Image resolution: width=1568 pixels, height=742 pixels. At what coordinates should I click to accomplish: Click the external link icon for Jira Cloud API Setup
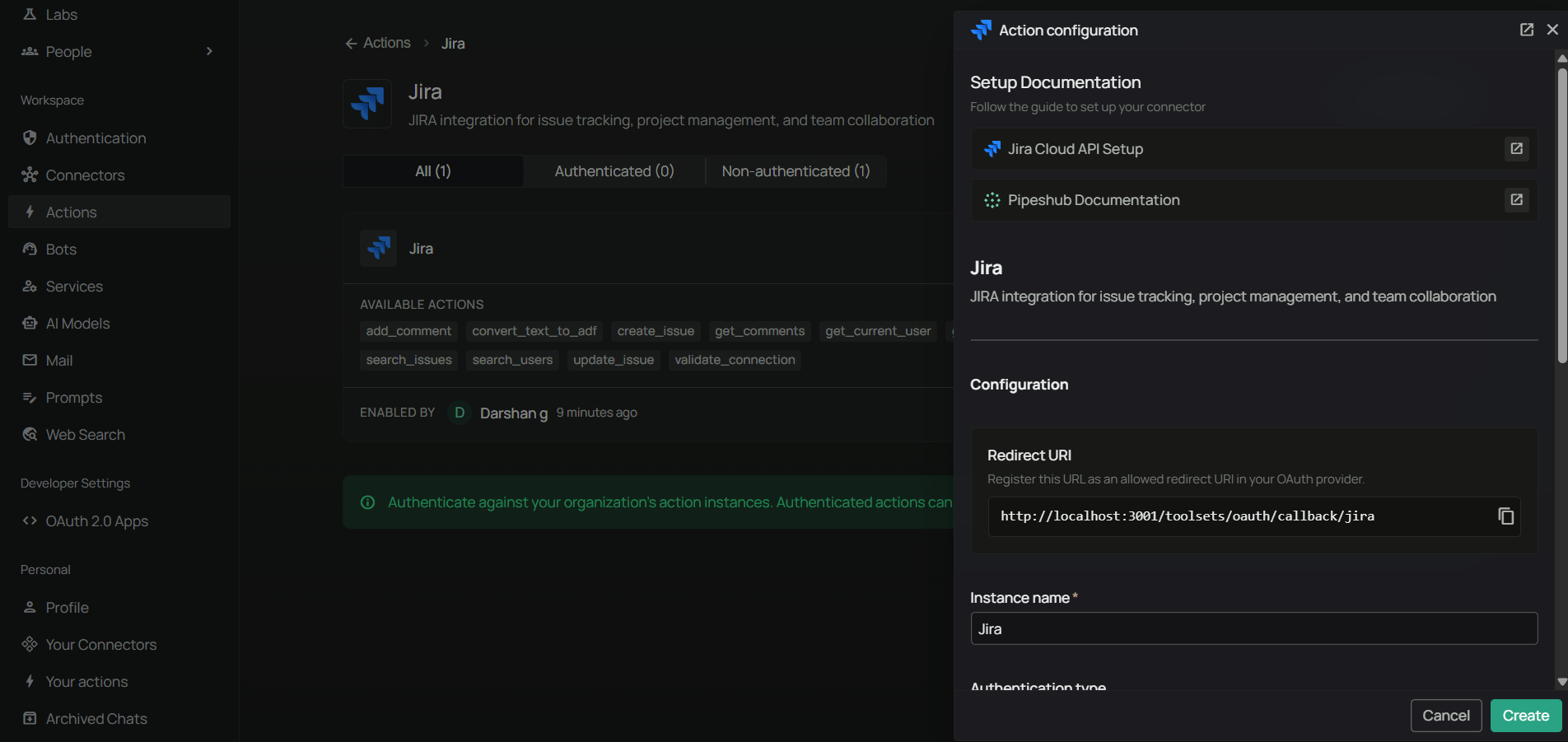pyautogui.click(x=1516, y=149)
